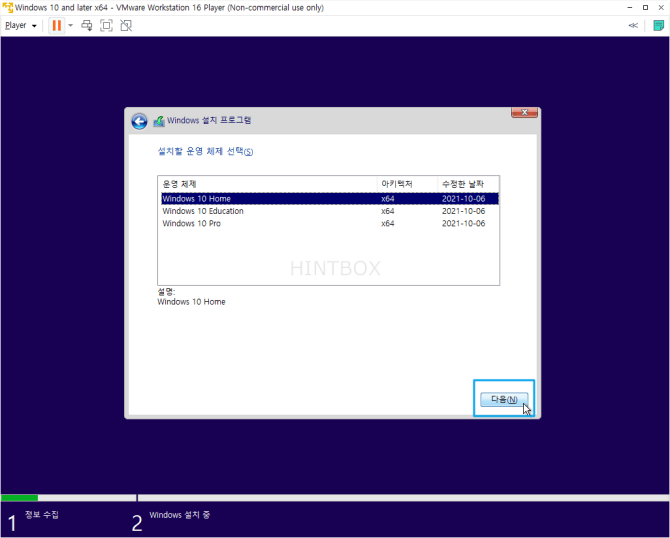Select Windows 10 Pro row

(330, 223)
